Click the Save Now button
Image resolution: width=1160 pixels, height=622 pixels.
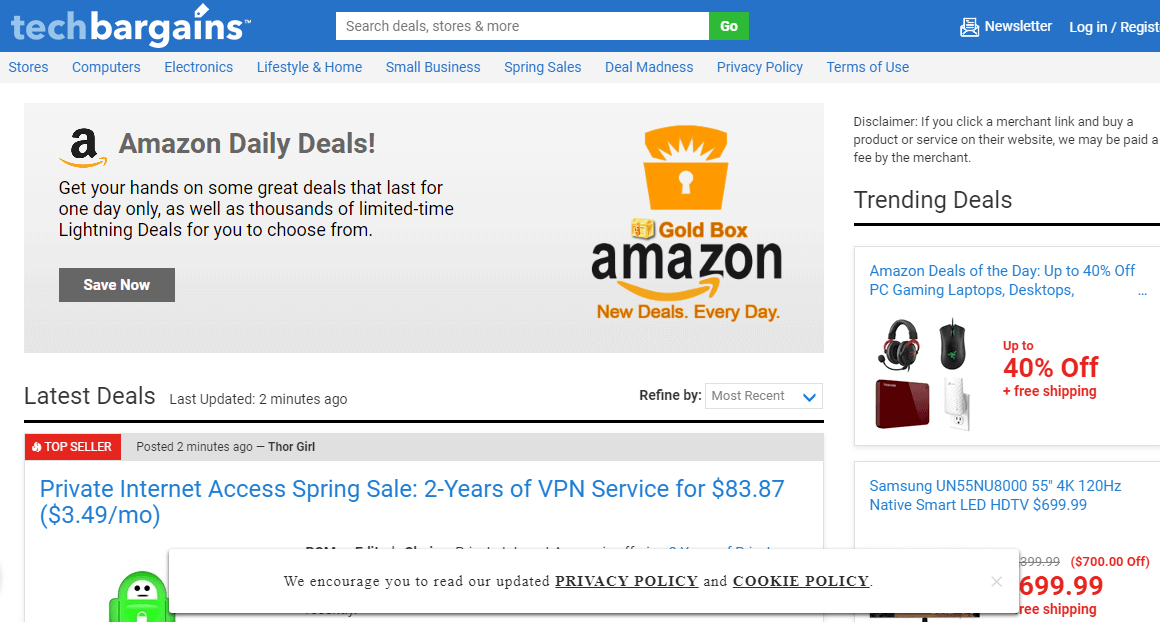pos(117,285)
